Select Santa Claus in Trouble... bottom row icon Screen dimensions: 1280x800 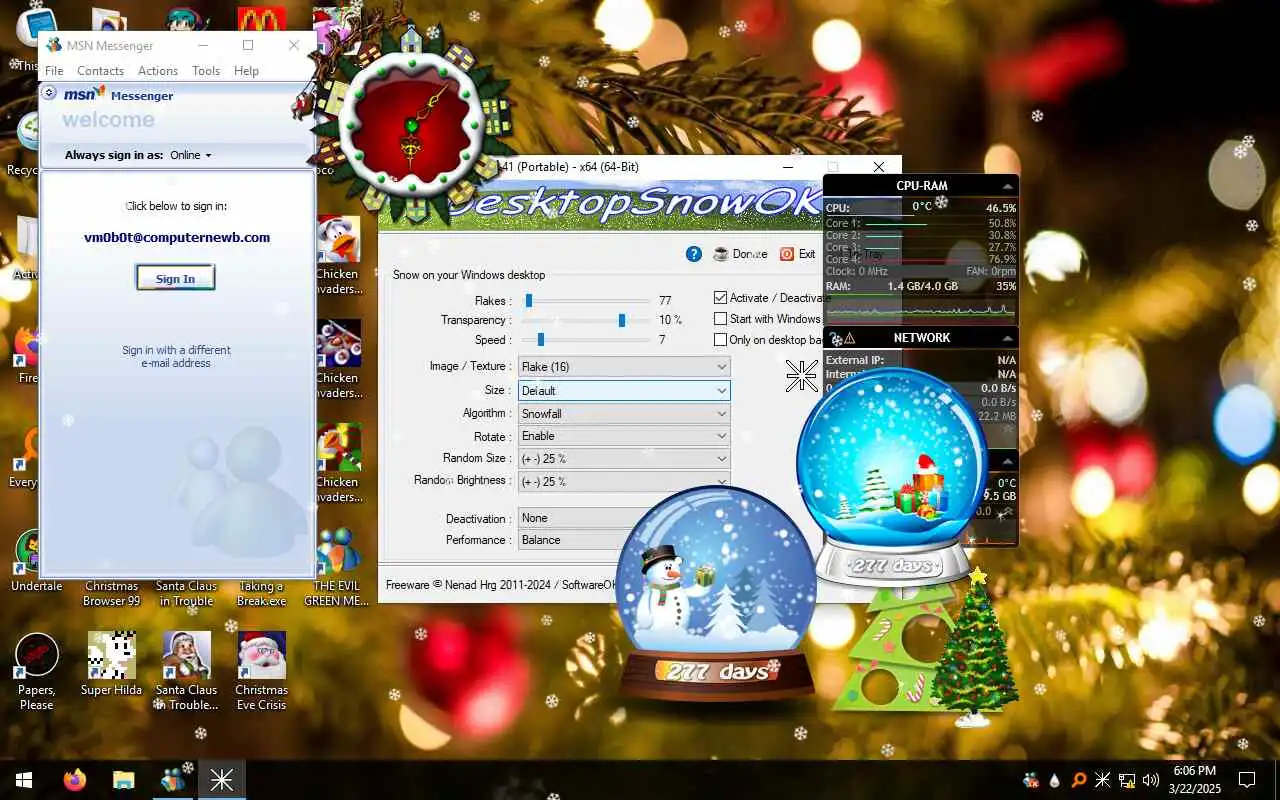(186, 671)
